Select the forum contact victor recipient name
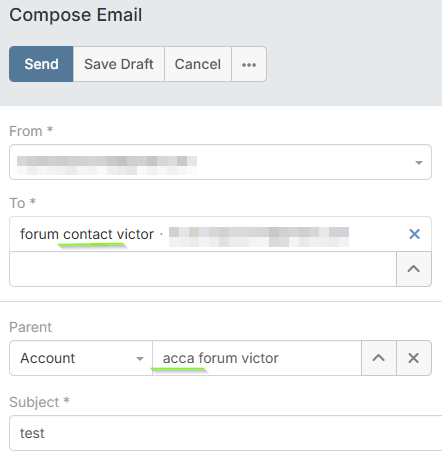 tap(87, 234)
